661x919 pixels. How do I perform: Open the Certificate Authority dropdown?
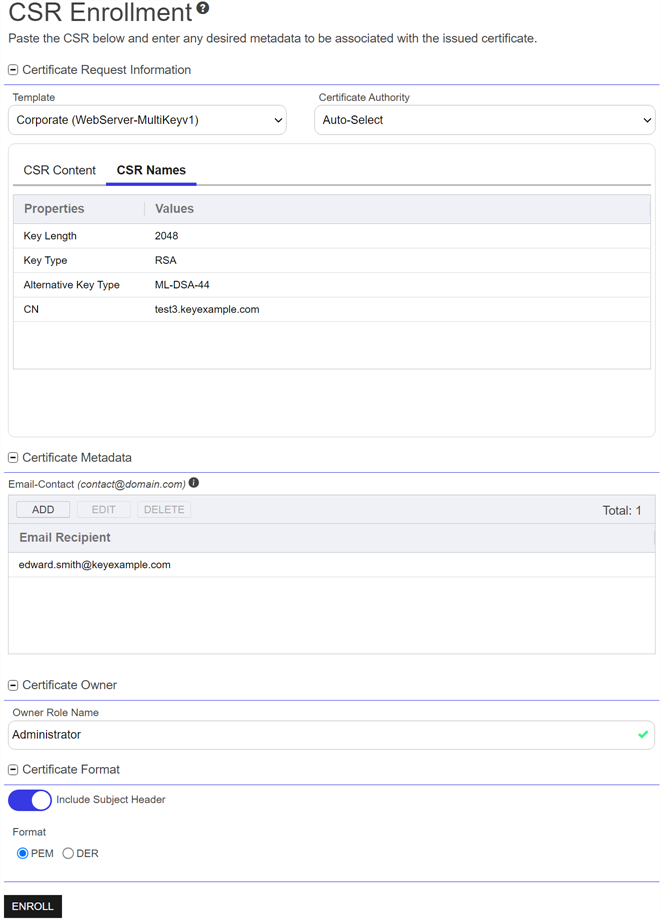point(485,120)
